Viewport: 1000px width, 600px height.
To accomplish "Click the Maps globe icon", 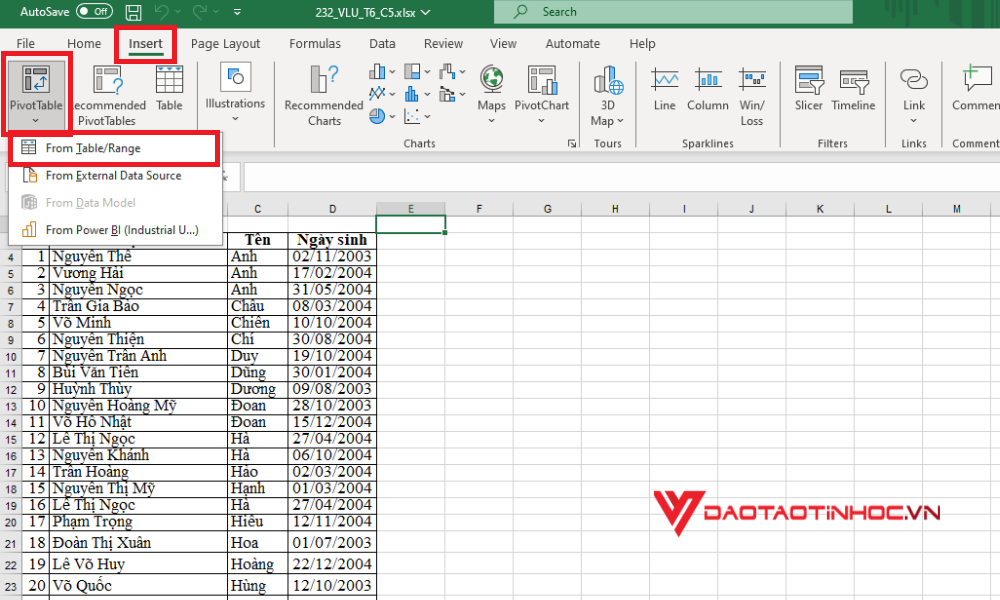I will (x=492, y=79).
